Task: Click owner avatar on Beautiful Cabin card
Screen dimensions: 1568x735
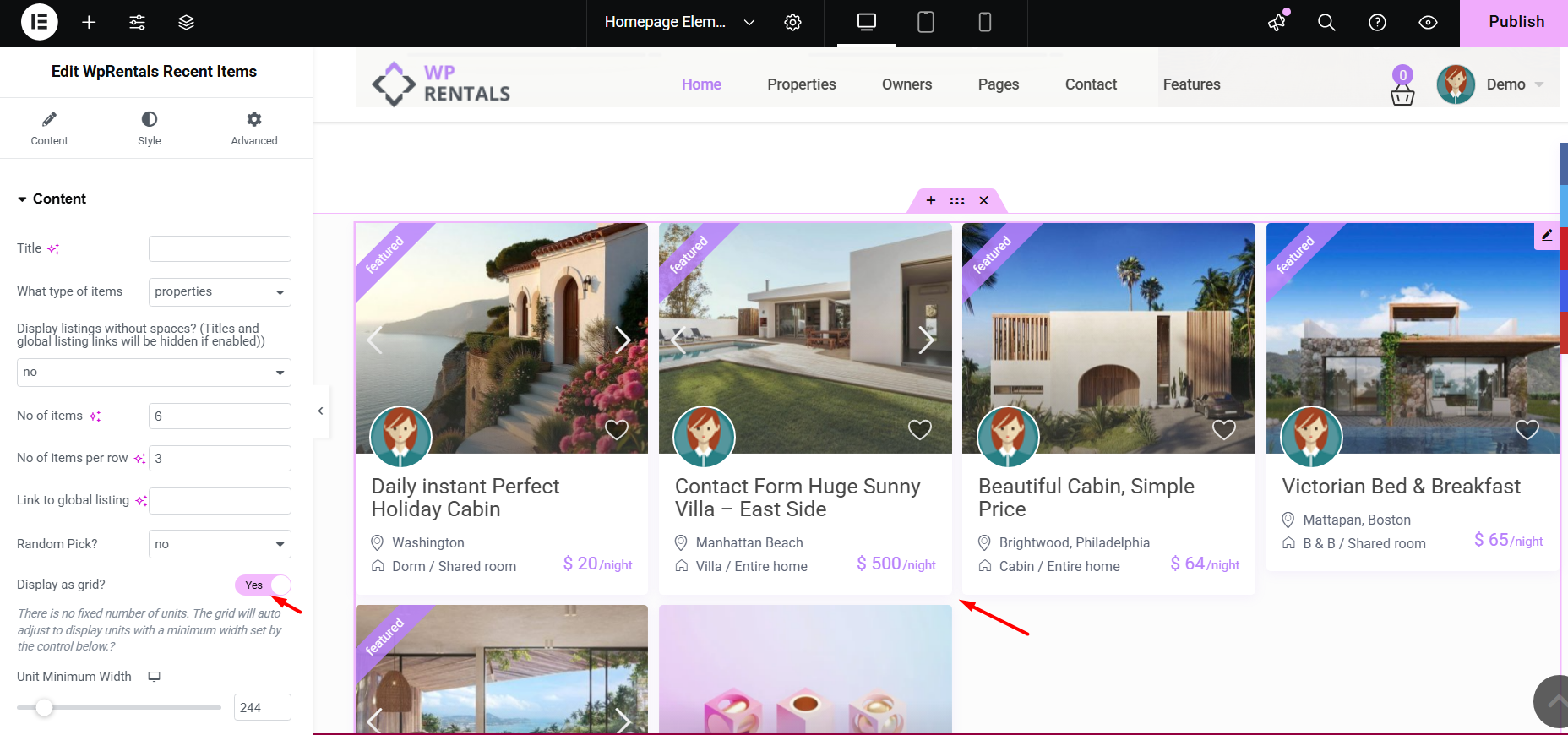Action: (x=1008, y=437)
